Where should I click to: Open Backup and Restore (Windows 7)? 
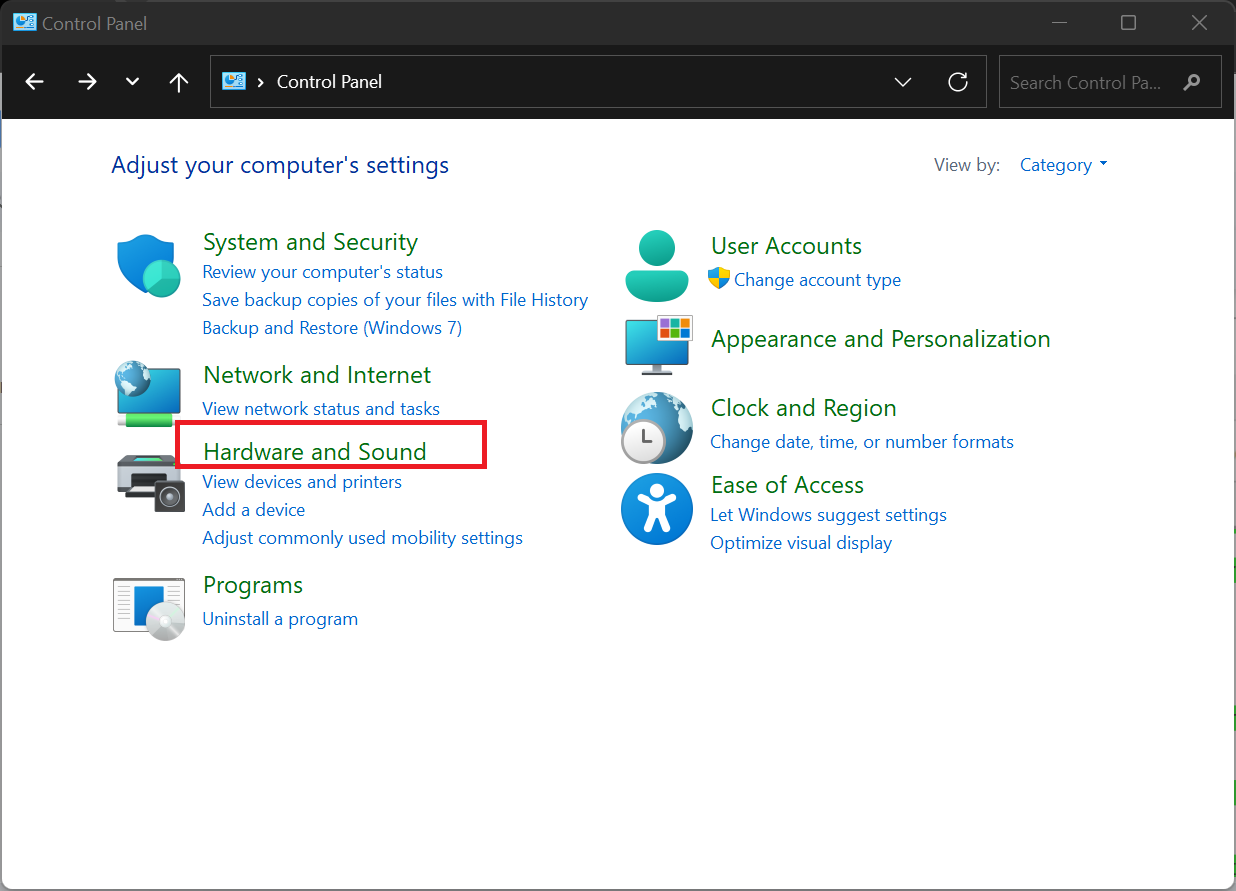click(x=332, y=328)
